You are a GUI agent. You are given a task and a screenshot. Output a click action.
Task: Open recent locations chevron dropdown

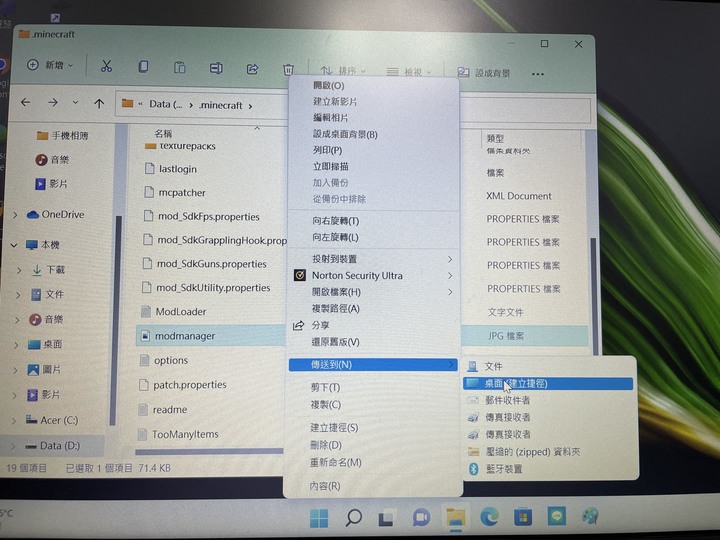tap(75, 102)
